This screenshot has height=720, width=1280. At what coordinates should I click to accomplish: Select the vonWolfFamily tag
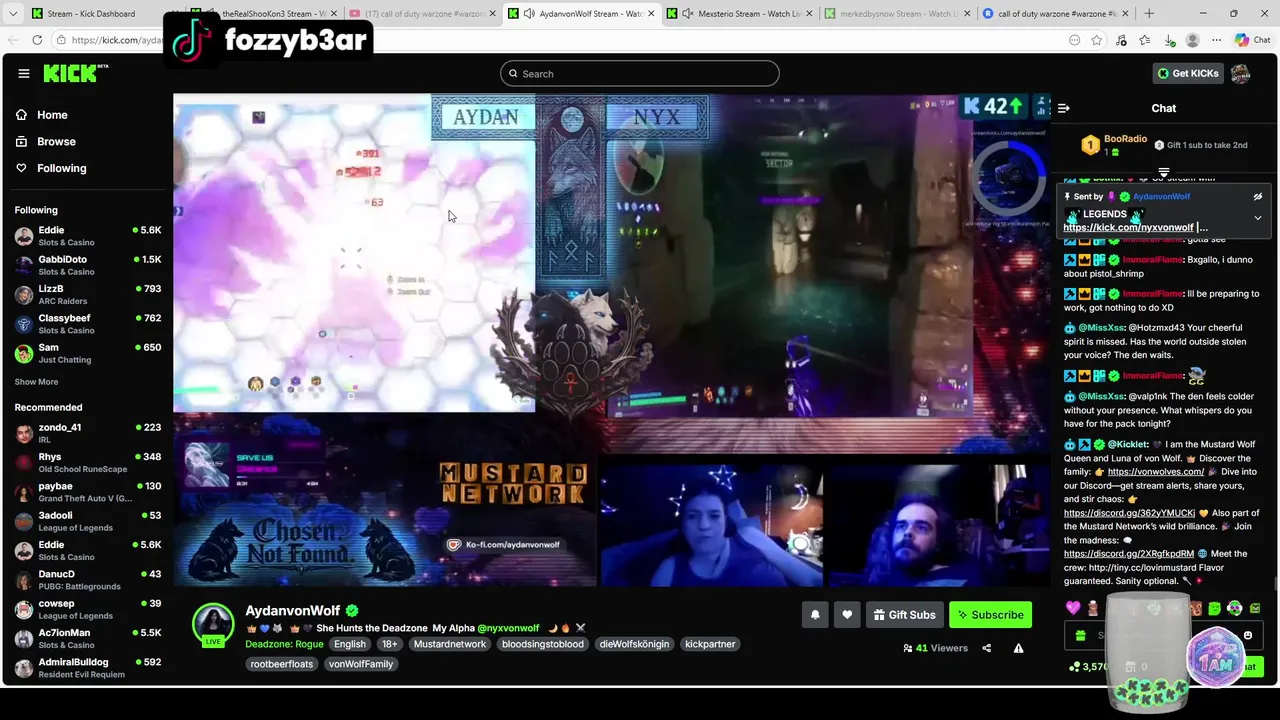361,664
